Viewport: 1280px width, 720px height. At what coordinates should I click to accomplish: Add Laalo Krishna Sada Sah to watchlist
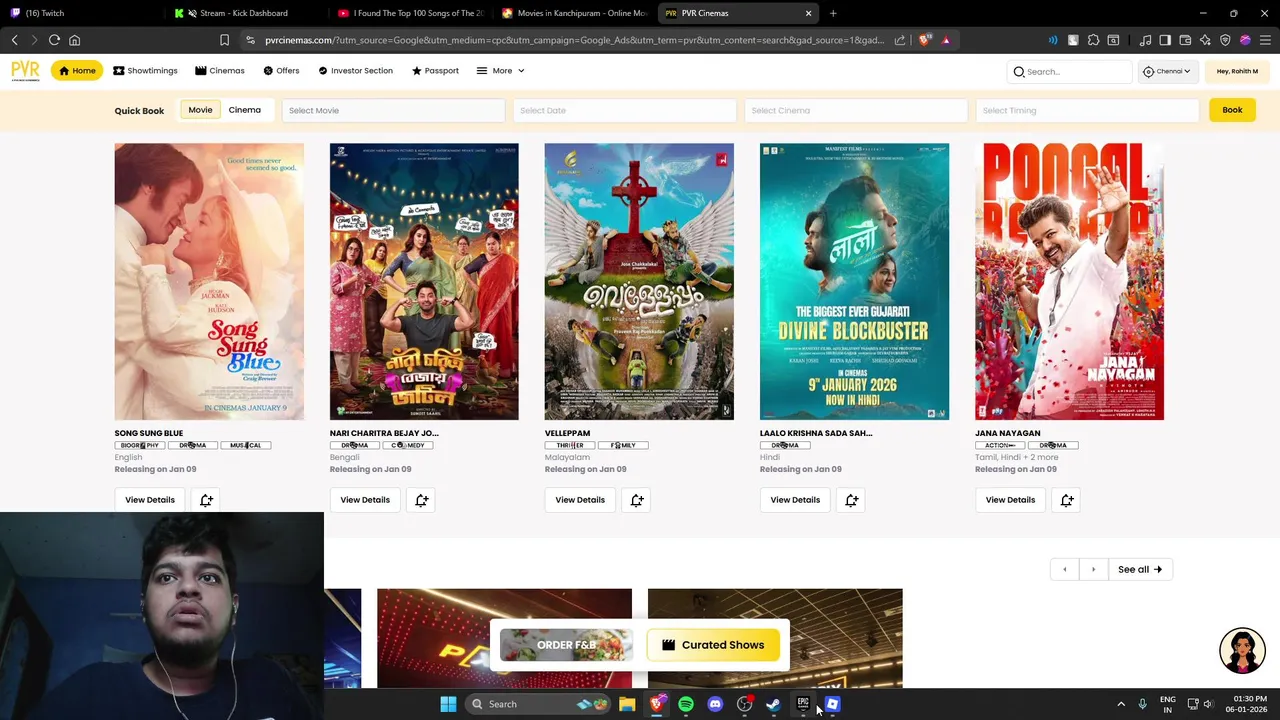(x=851, y=500)
